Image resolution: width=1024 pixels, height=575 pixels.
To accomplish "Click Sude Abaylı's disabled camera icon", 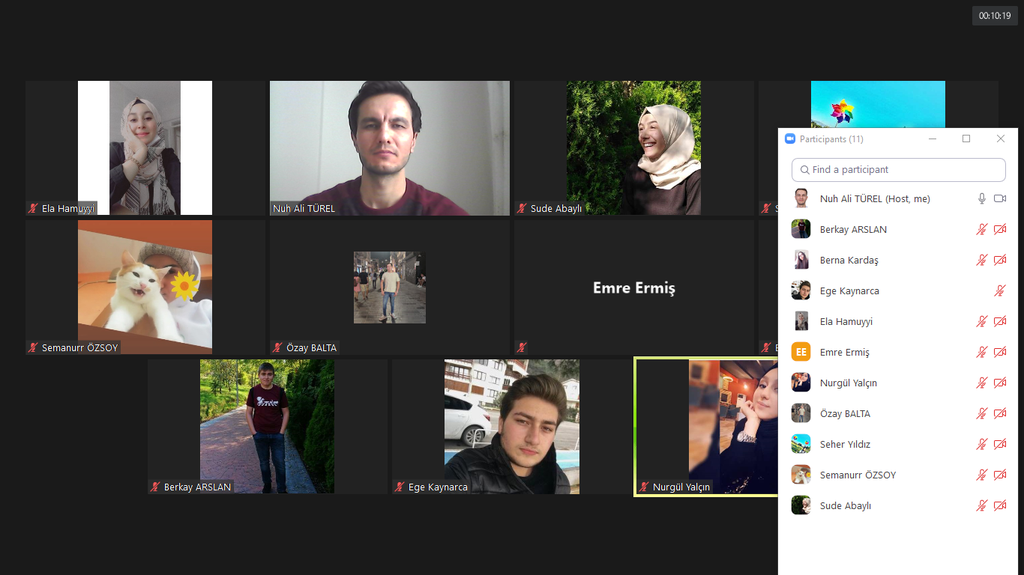I will [x=1000, y=506].
